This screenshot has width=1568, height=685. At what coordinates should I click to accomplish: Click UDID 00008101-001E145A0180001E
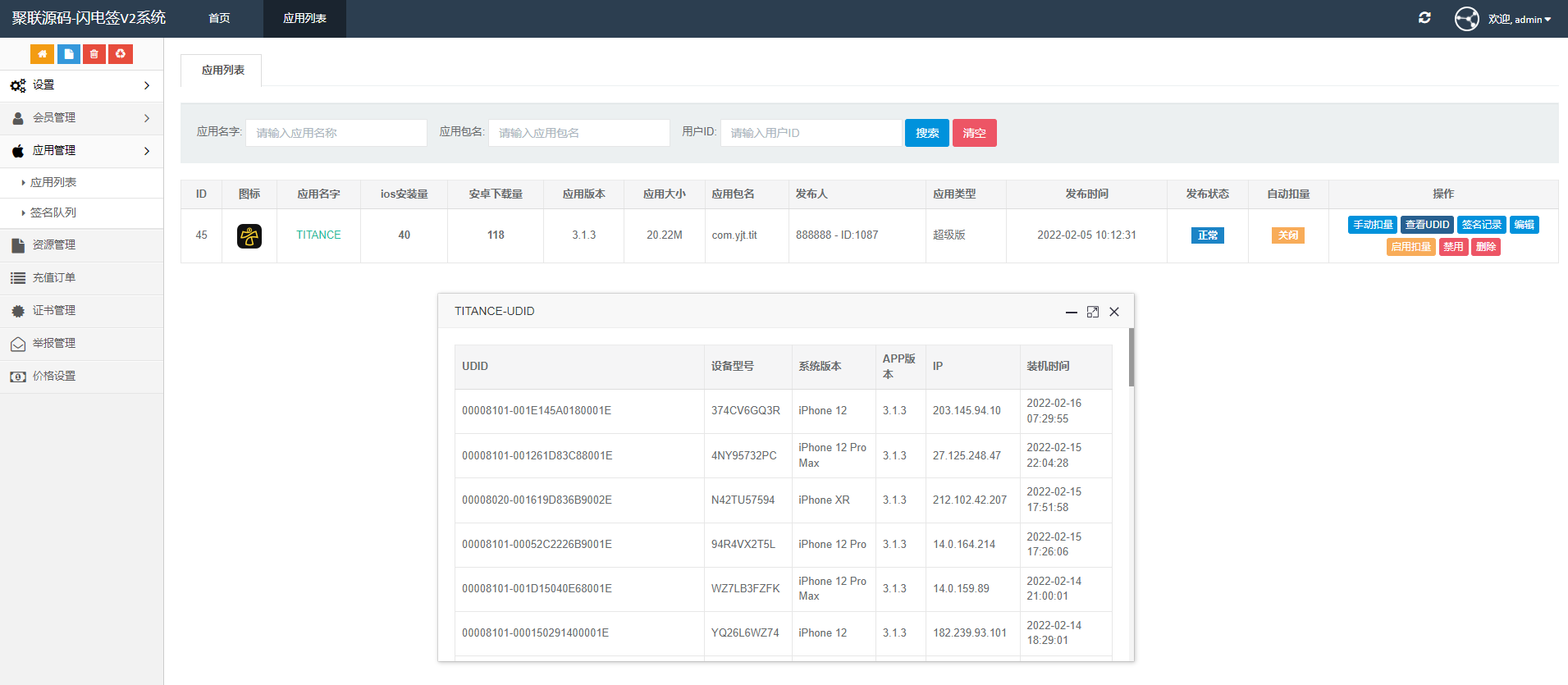click(x=537, y=411)
